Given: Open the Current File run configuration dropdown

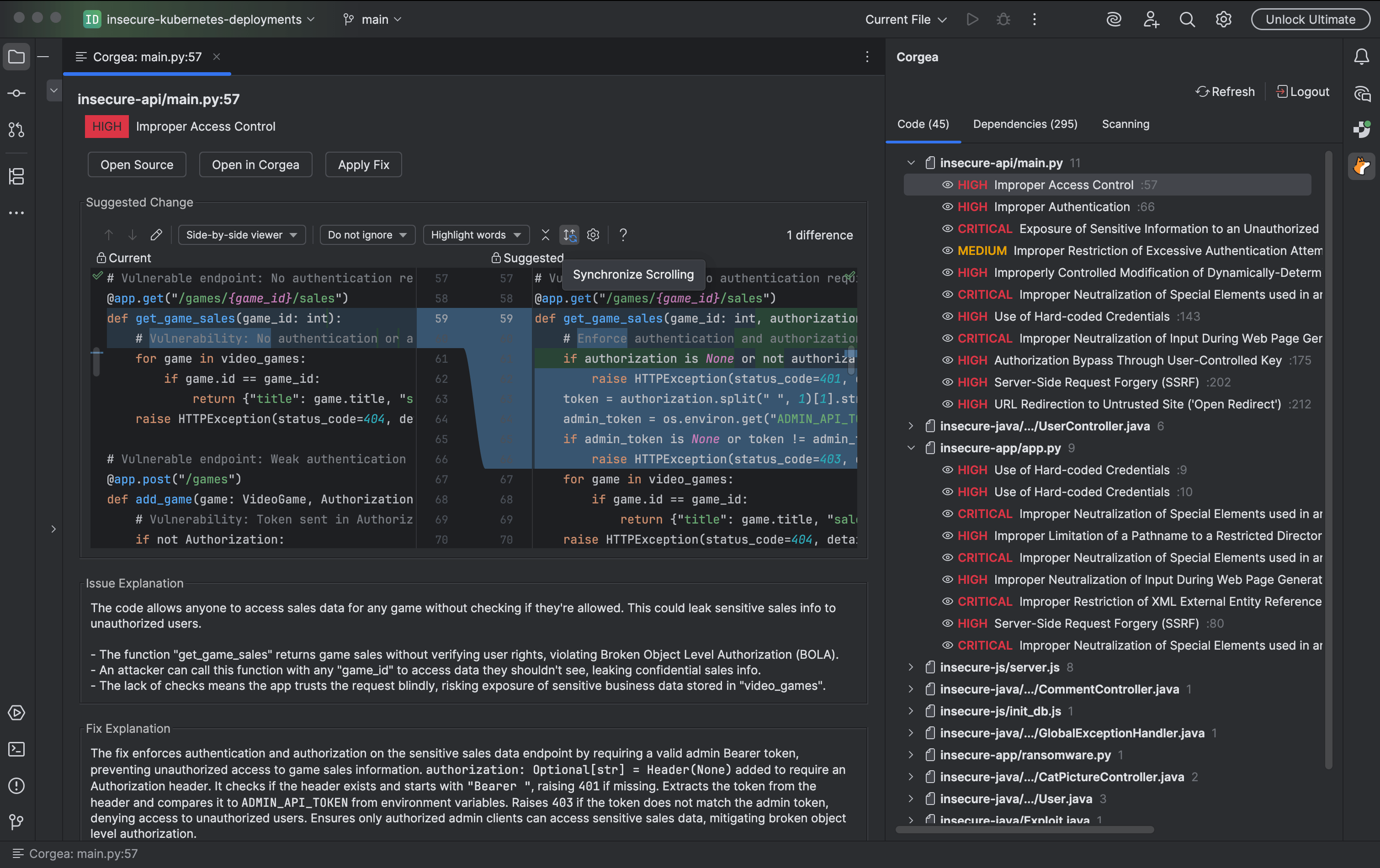Looking at the screenshot, I should coord(906,20).
